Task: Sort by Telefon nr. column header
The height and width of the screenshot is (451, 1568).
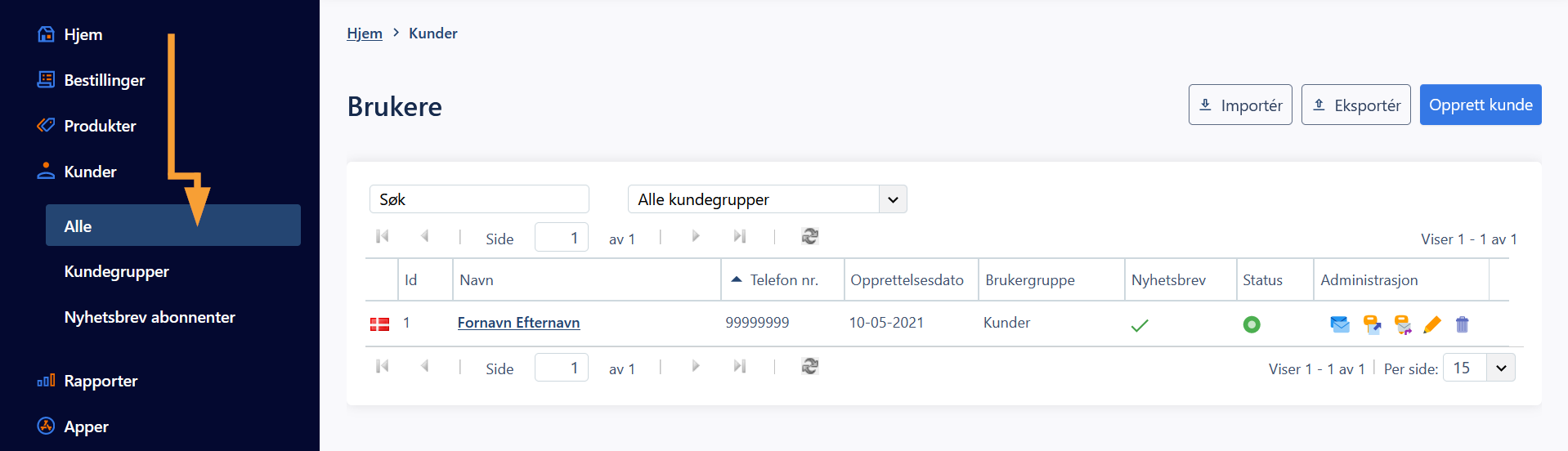Action: pos(783,280)
